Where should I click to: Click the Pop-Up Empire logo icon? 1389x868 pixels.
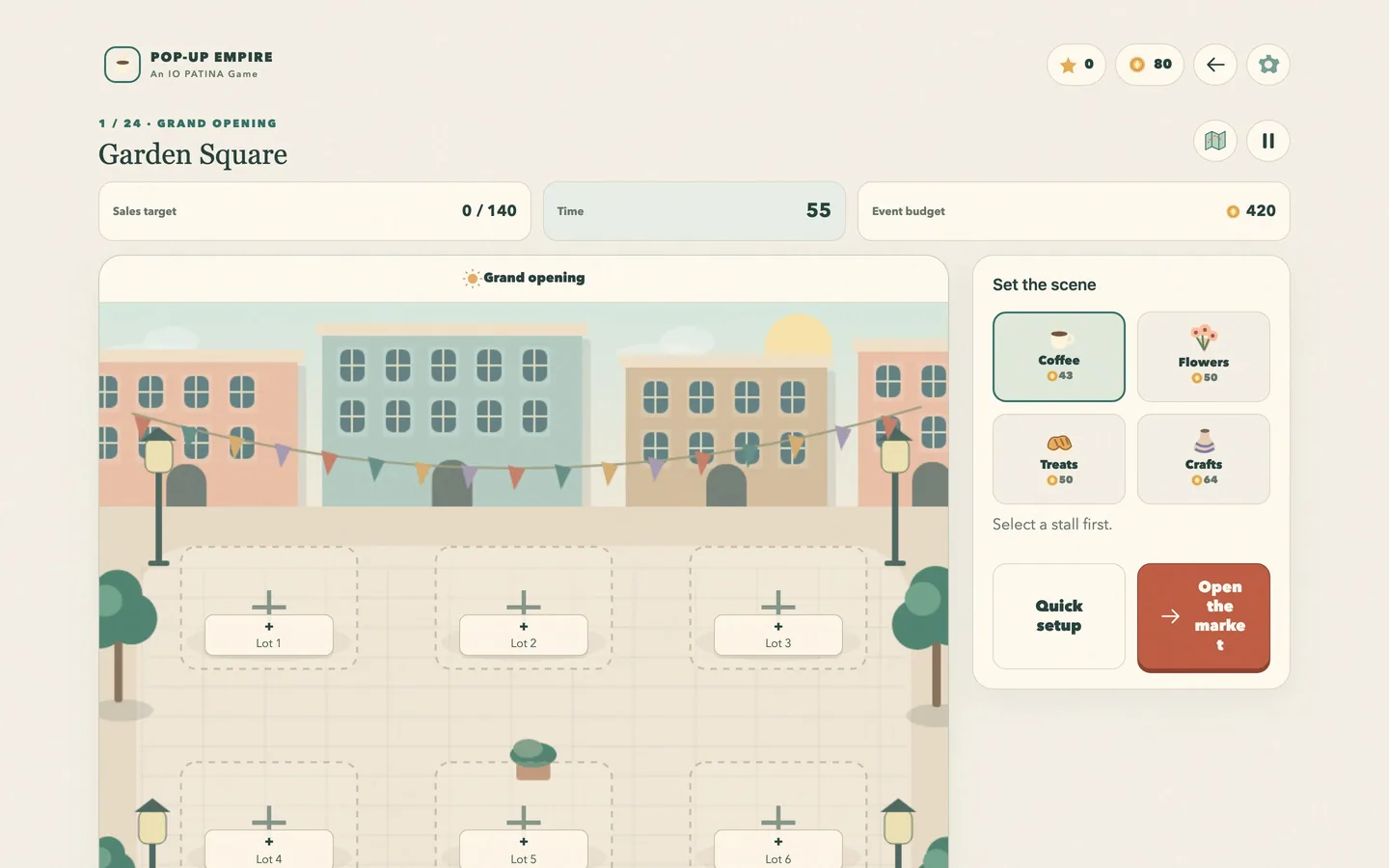pos(123,65)
